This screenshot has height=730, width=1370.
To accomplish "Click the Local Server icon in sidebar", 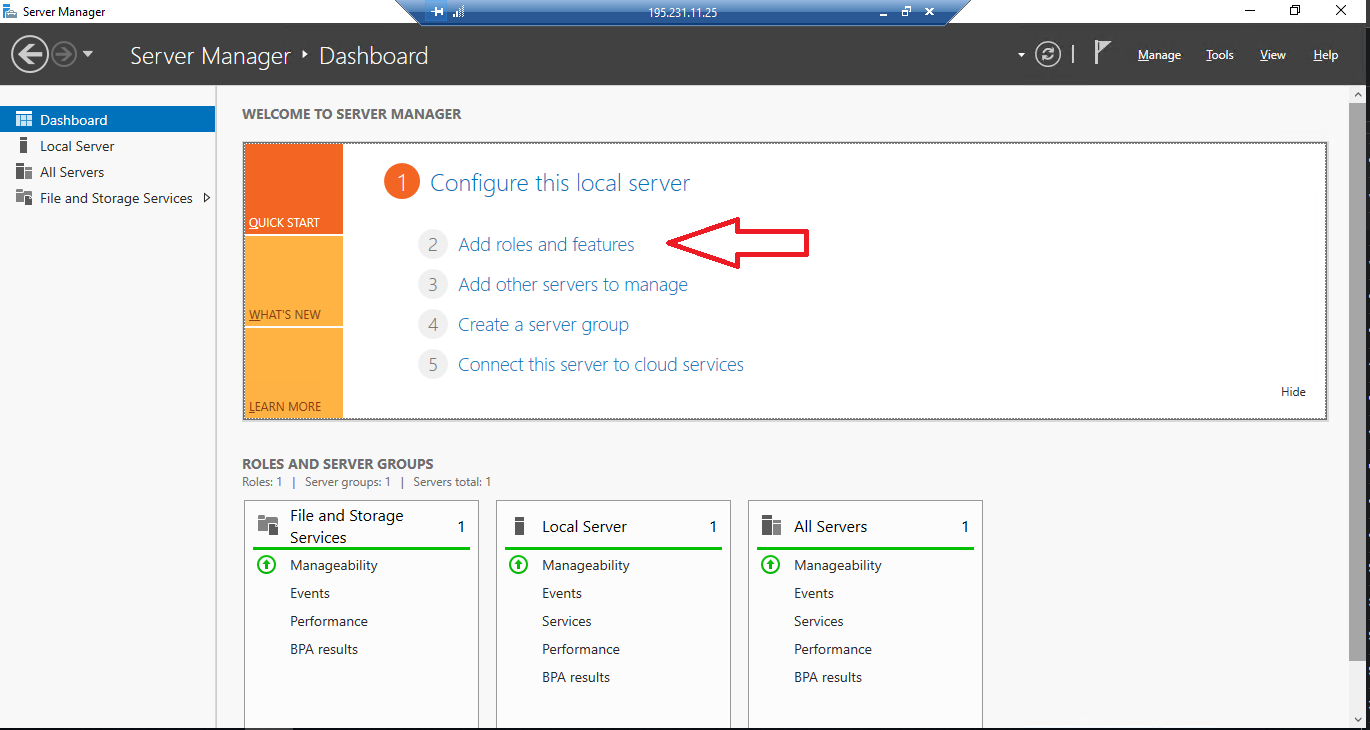I will 24,146.
